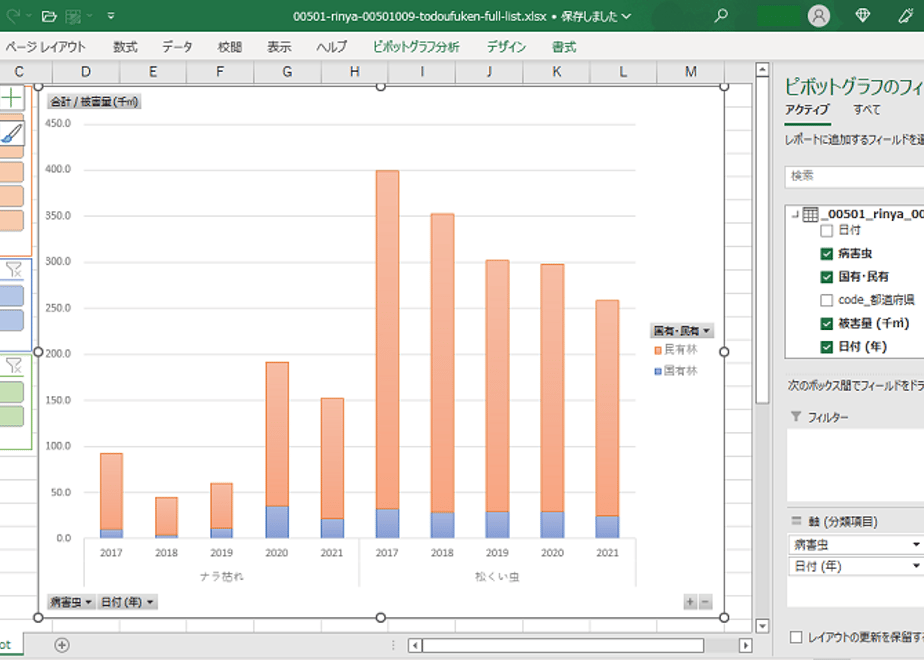Viewport: 924px width, 660px height.
Task: Open the 校閲 ribbon tab
Action: pos(230,47)
